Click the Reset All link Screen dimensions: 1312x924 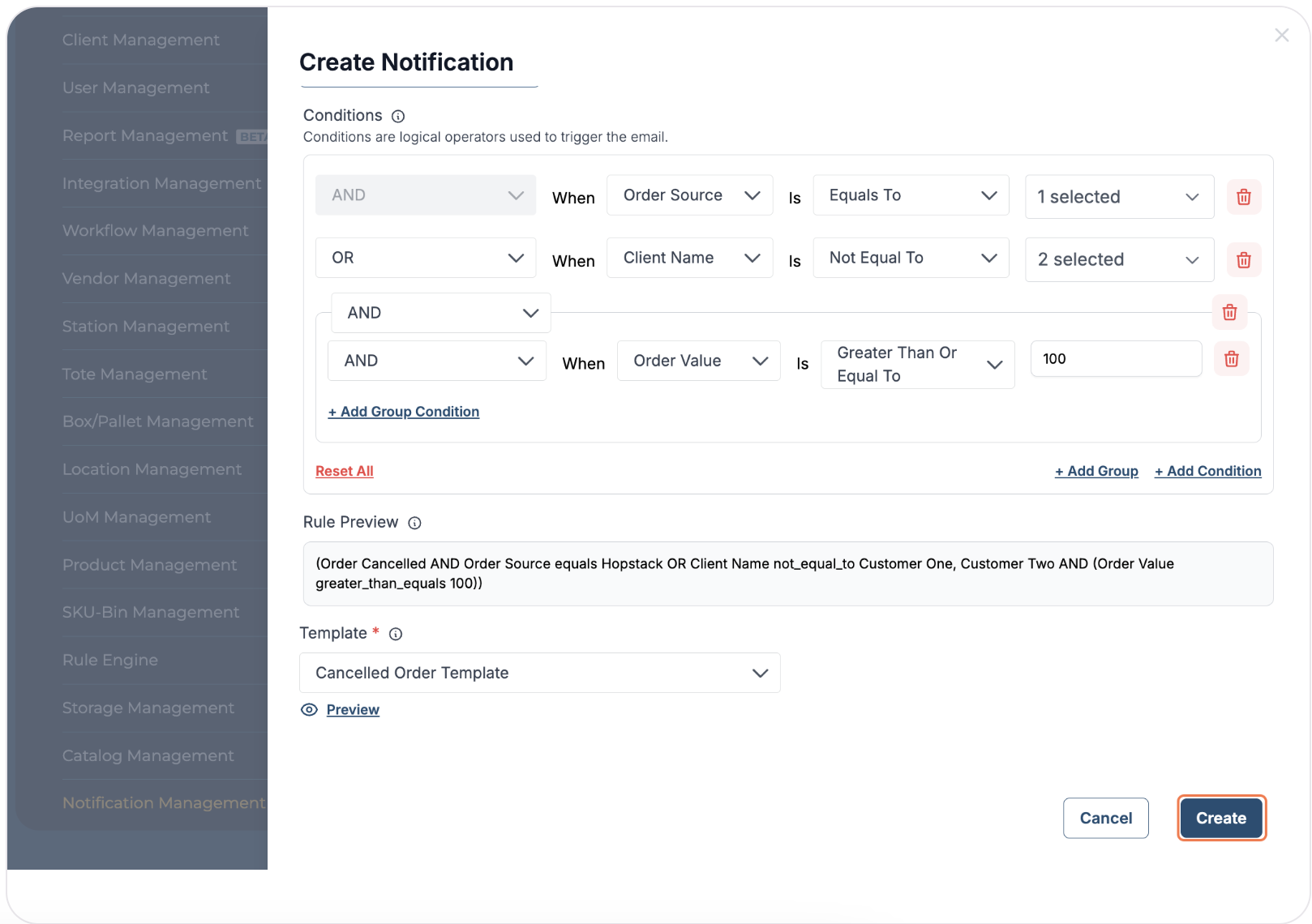(344, 472)
